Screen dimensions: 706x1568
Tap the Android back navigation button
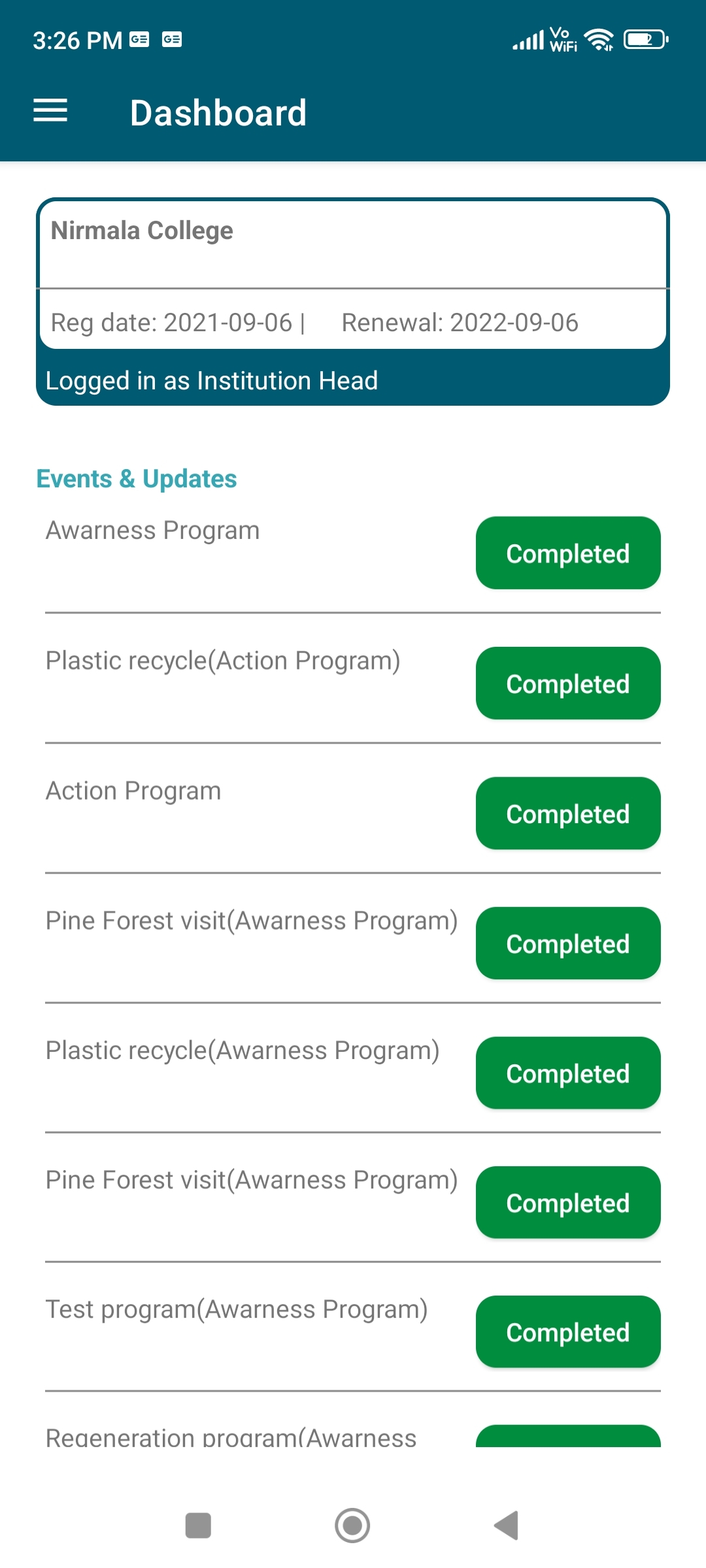pos(507,1526)
